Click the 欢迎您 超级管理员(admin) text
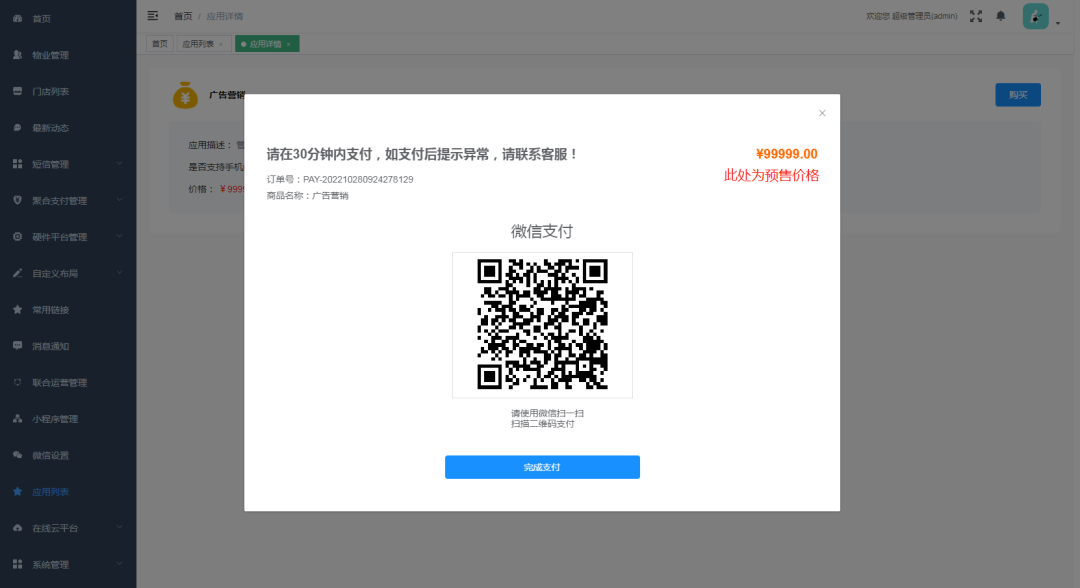Image resolution: width=1080 pixels, height=588 pixels. pyautogui.click(x=911, y=16)
